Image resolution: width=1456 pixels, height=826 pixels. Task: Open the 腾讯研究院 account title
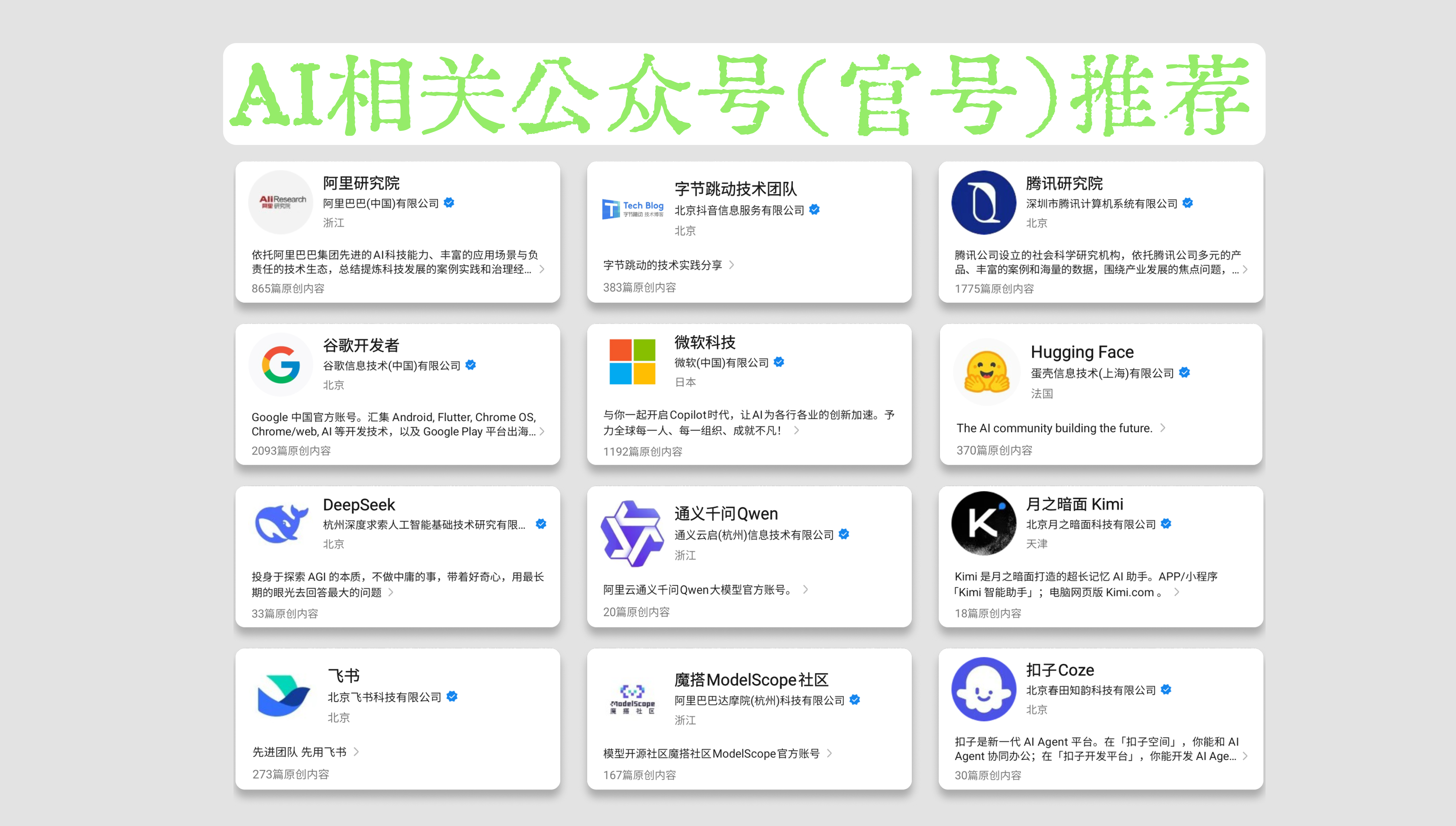click(x=1065, y=183)
